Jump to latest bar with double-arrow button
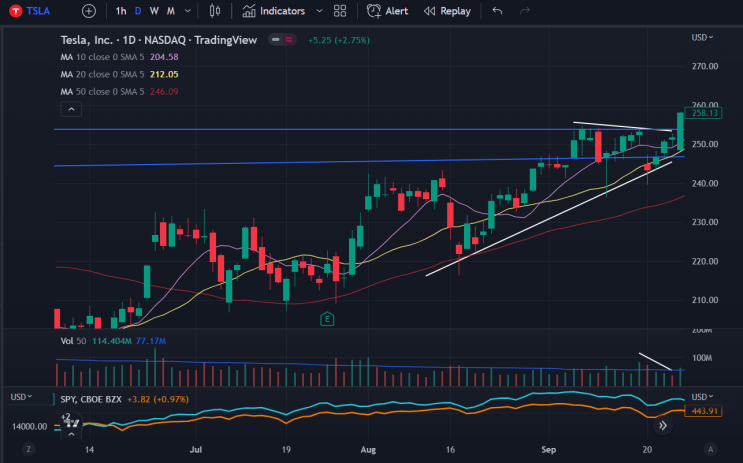The width and height of the screenshot is (743, 463). [x=663, y=426]
